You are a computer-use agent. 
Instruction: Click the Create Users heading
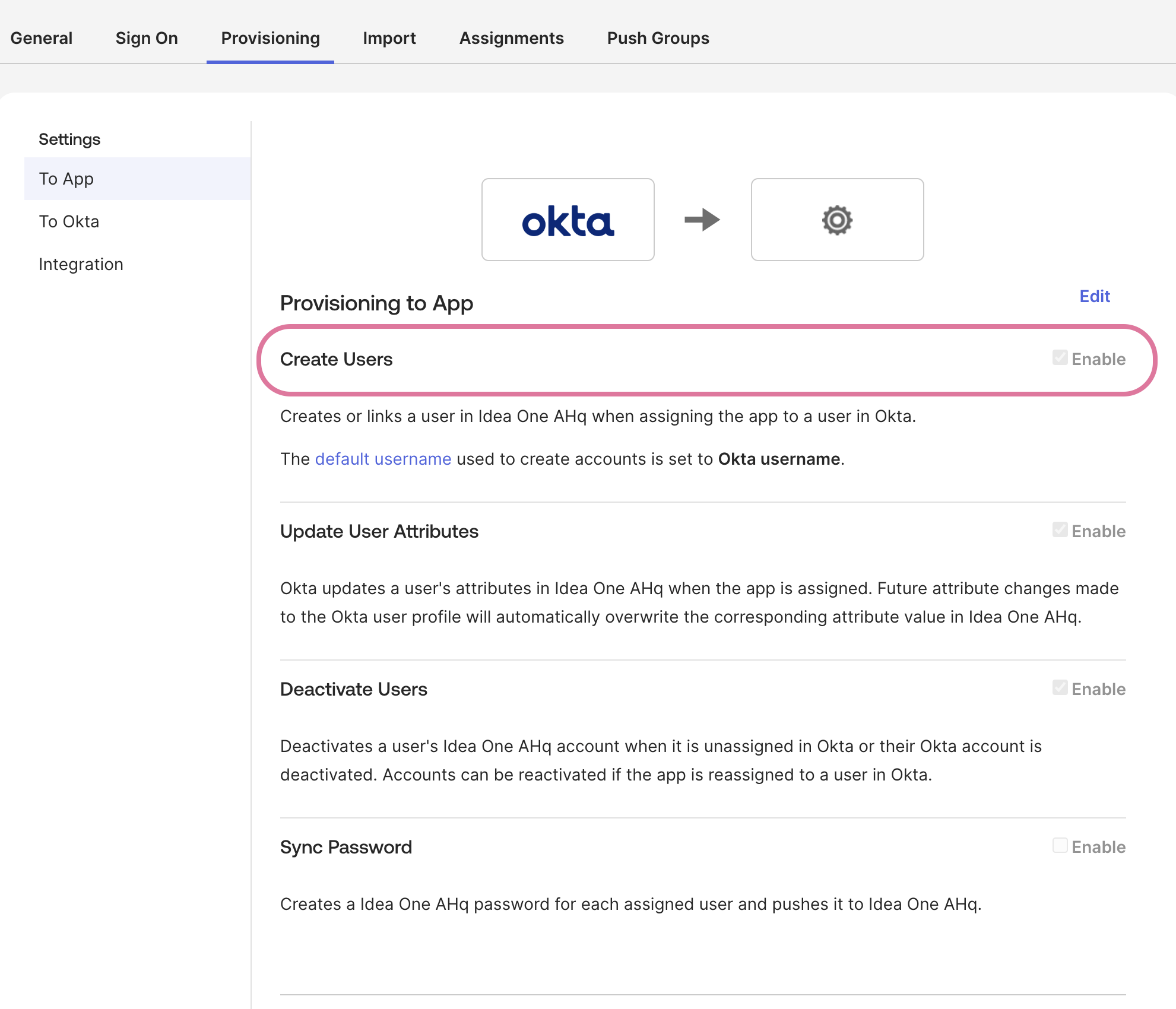pos(336,359)
